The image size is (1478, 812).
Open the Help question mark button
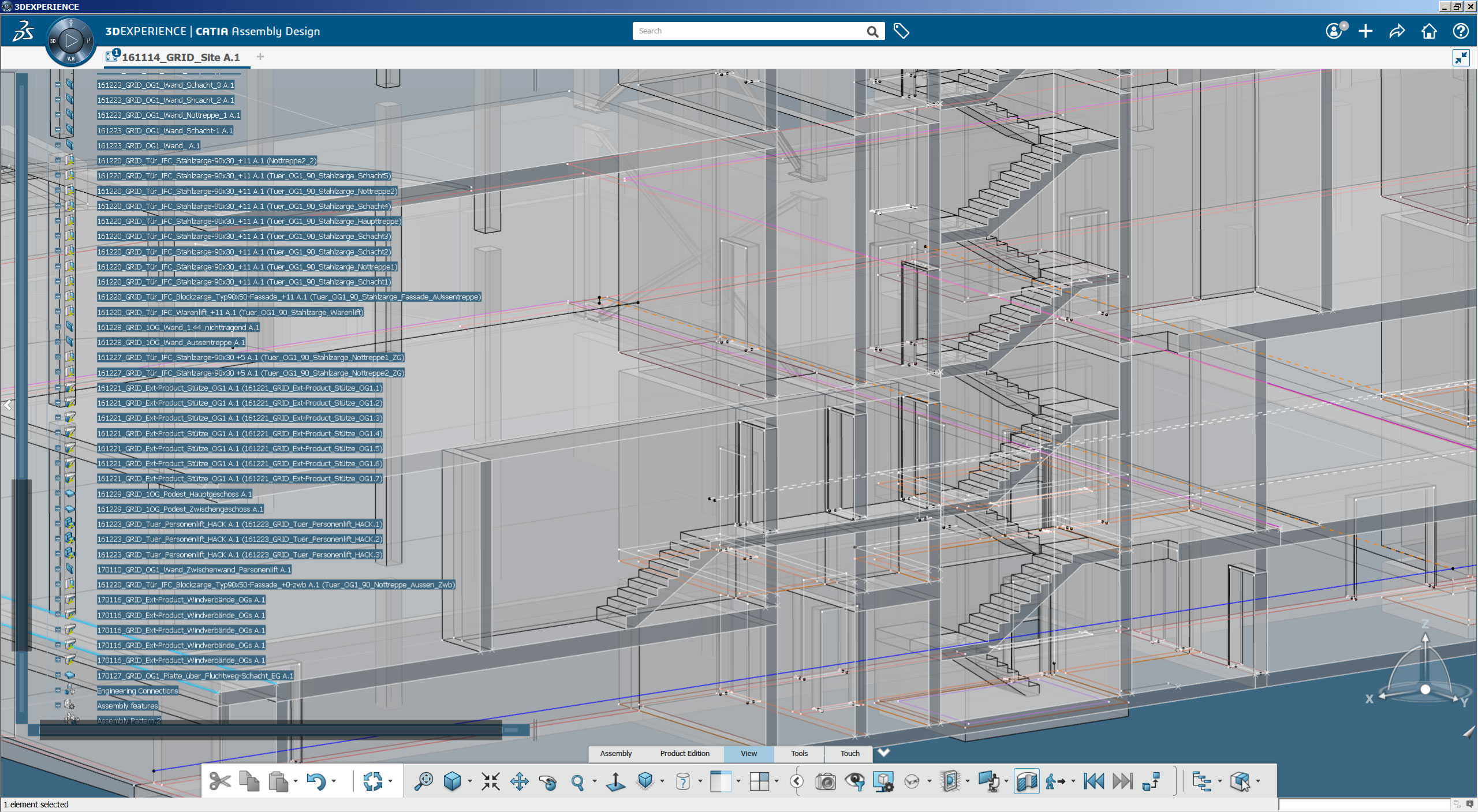pos(1461,31)
